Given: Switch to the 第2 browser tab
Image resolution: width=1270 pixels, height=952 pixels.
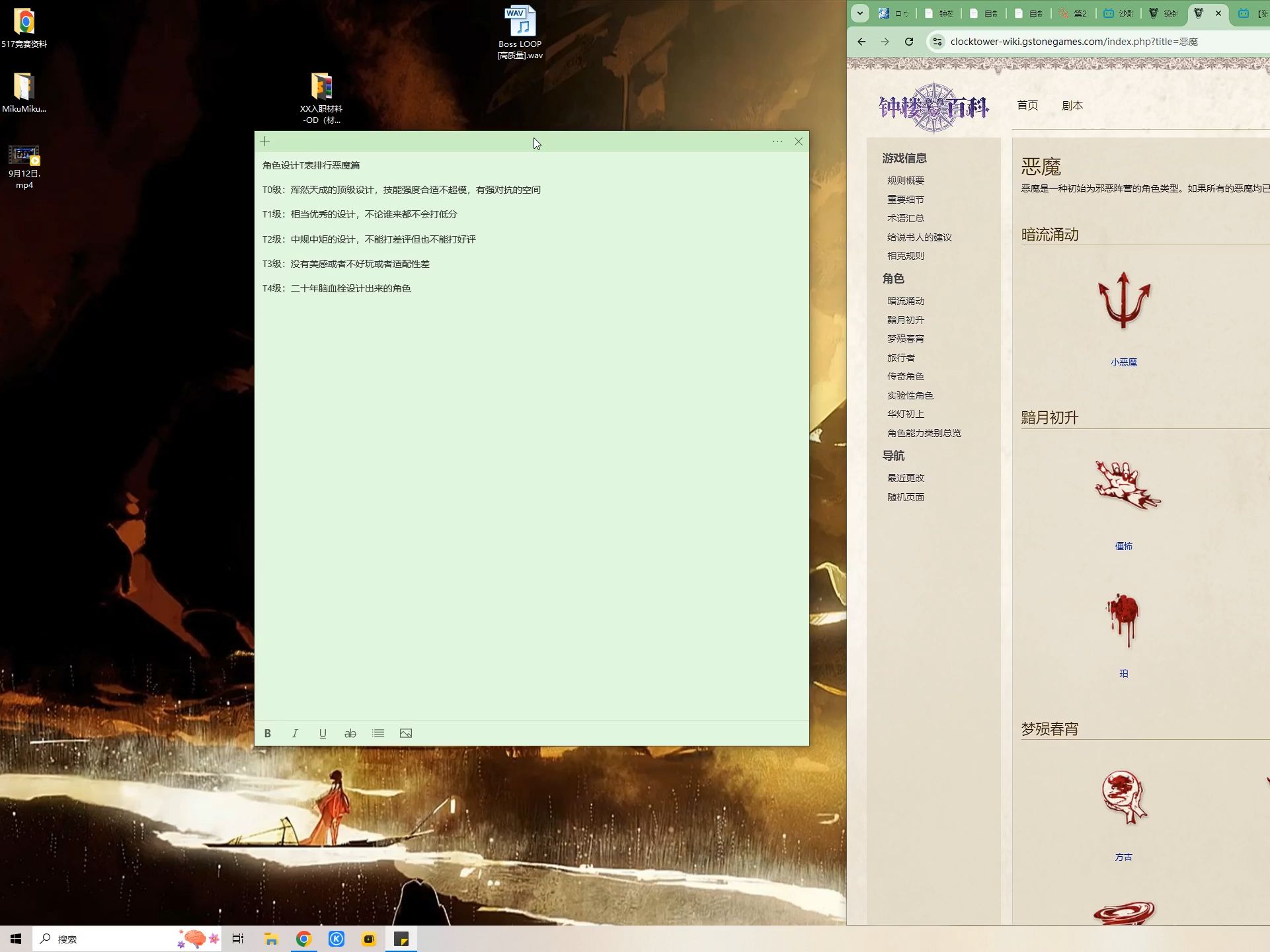Looking at the screenshot, I should (1074, 13).
